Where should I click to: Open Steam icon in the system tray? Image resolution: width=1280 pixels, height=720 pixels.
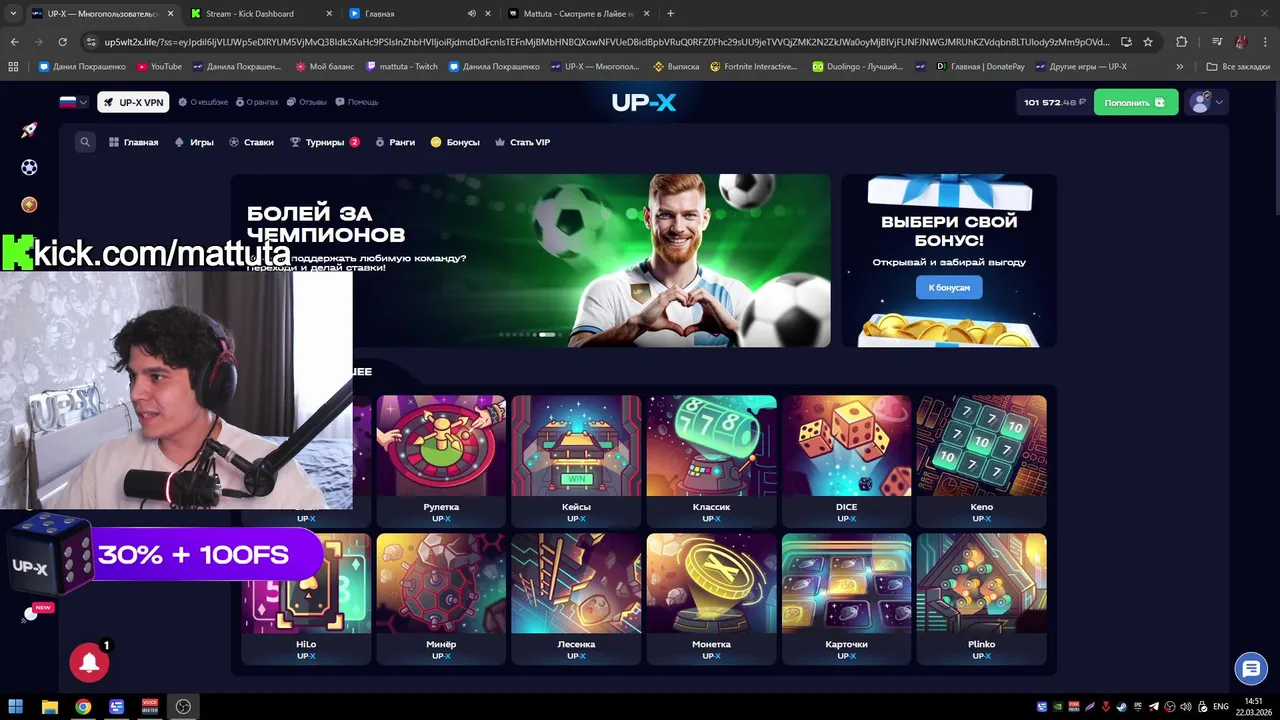(x=1122, y=707)
